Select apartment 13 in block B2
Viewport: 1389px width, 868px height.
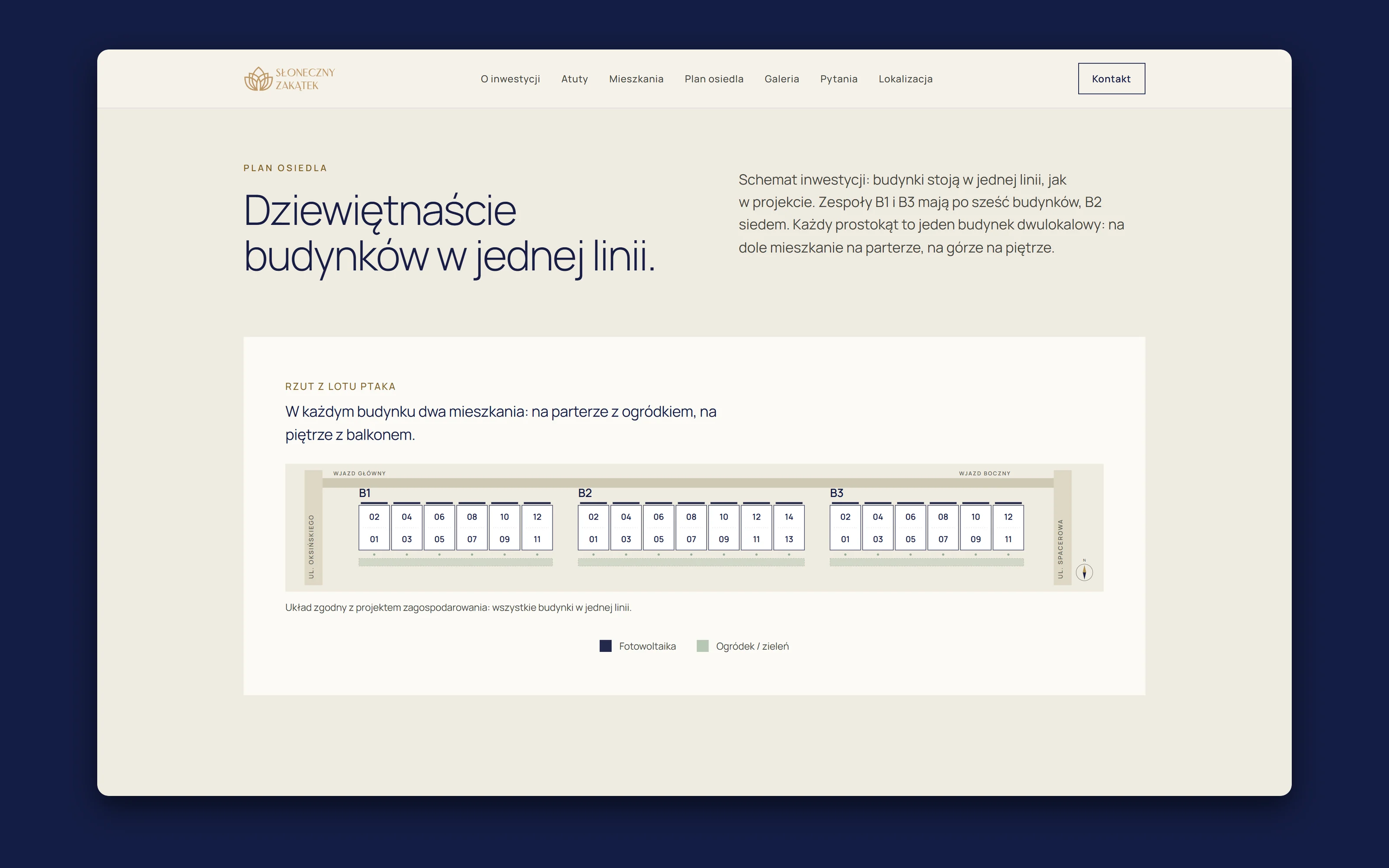coord(789,539)
